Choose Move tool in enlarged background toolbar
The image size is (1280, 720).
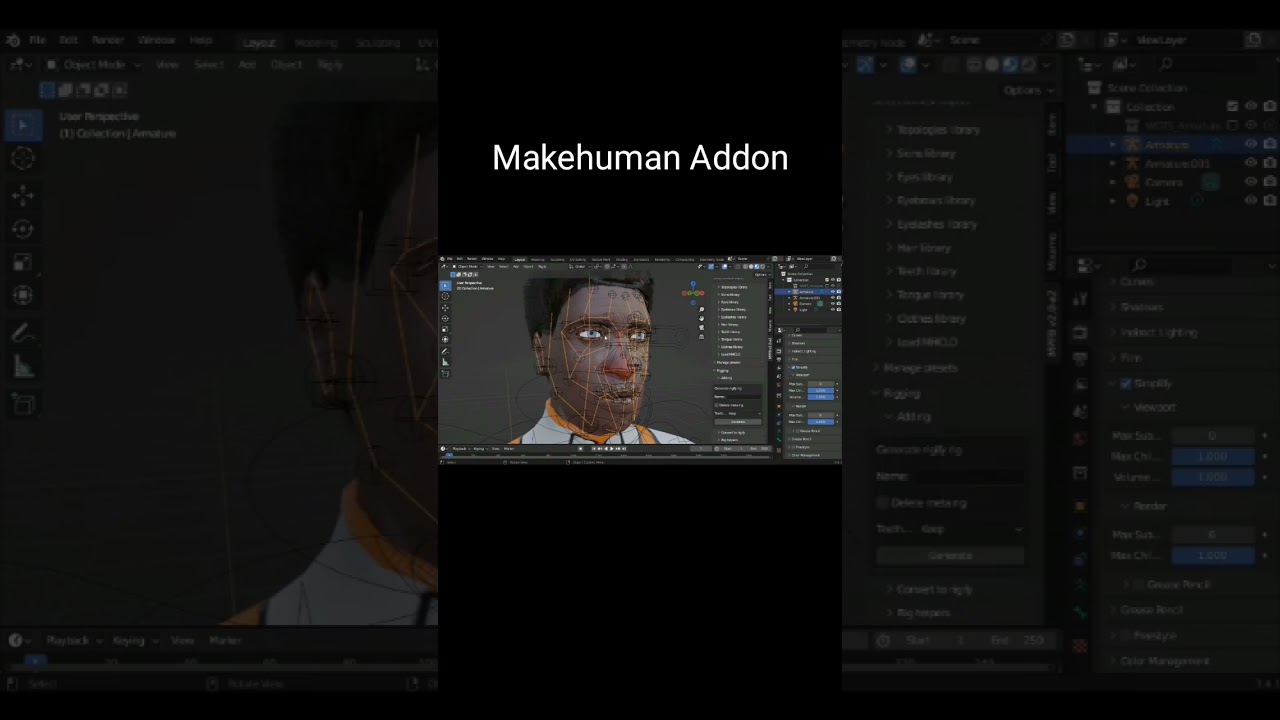(23, 196)
